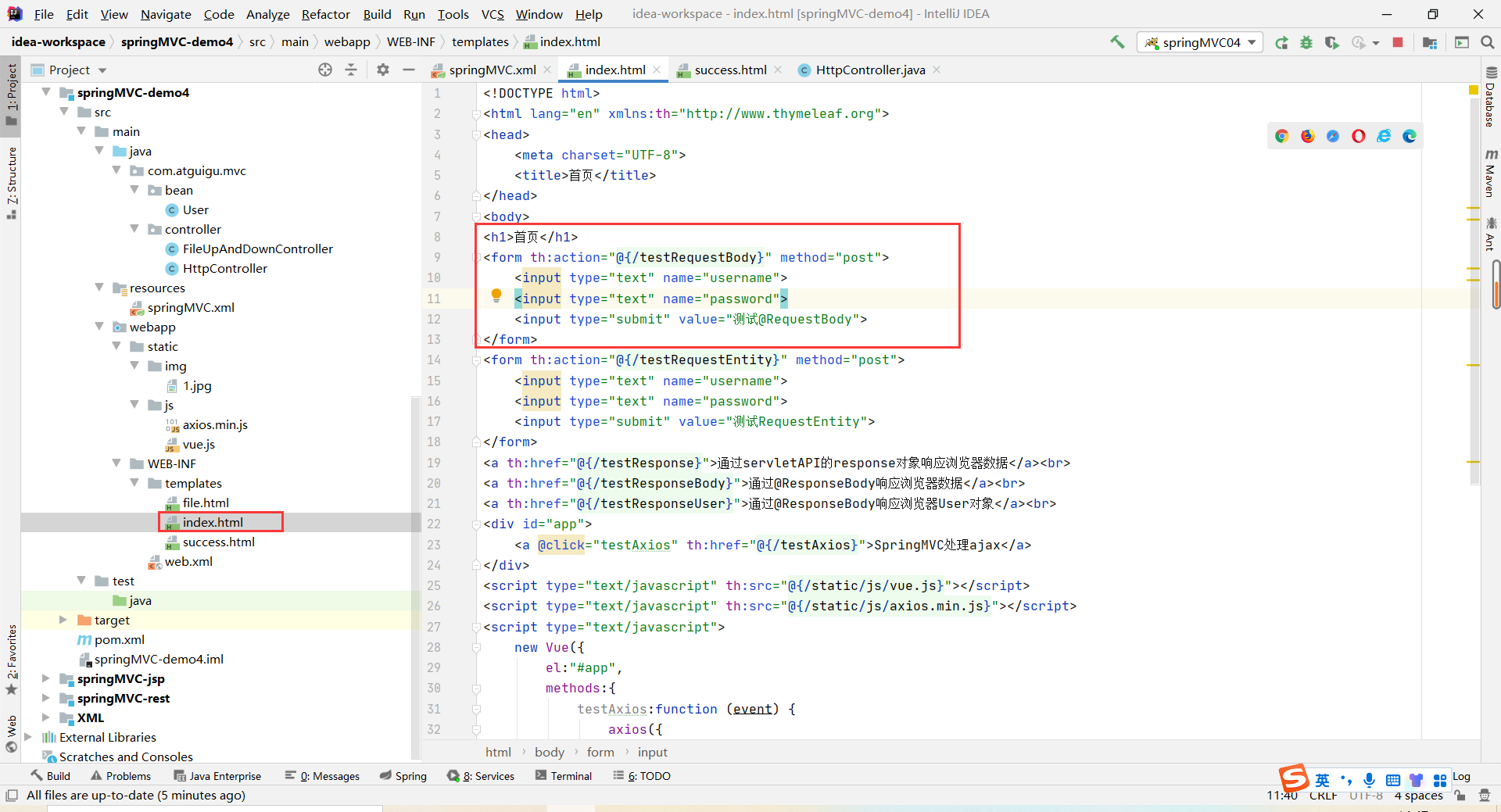Open page in Opera browser icon

(x=1358, y=136)
